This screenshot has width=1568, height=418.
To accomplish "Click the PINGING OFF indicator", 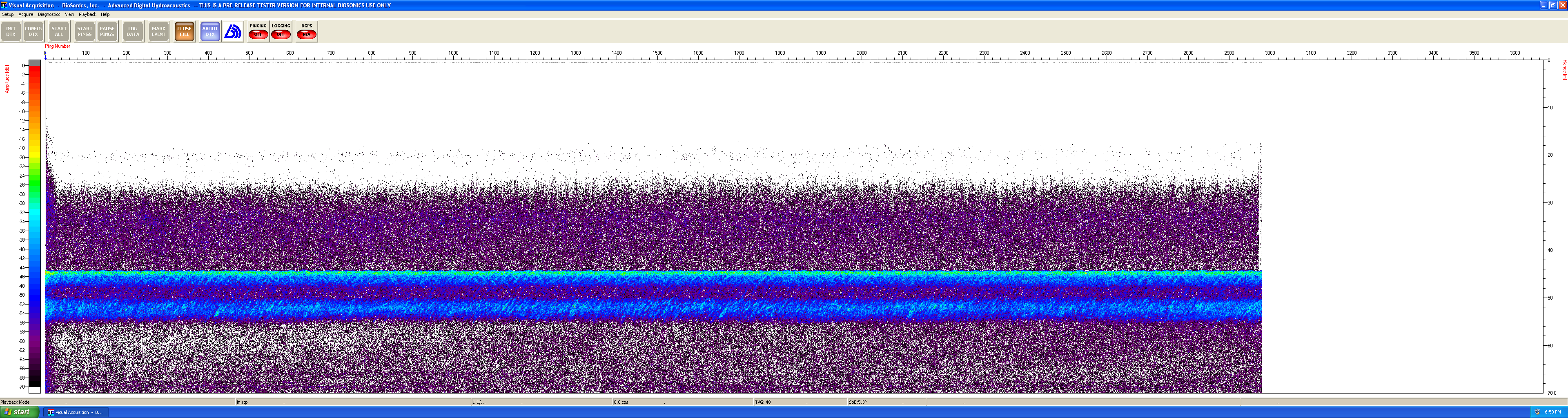I will [258, 32].
